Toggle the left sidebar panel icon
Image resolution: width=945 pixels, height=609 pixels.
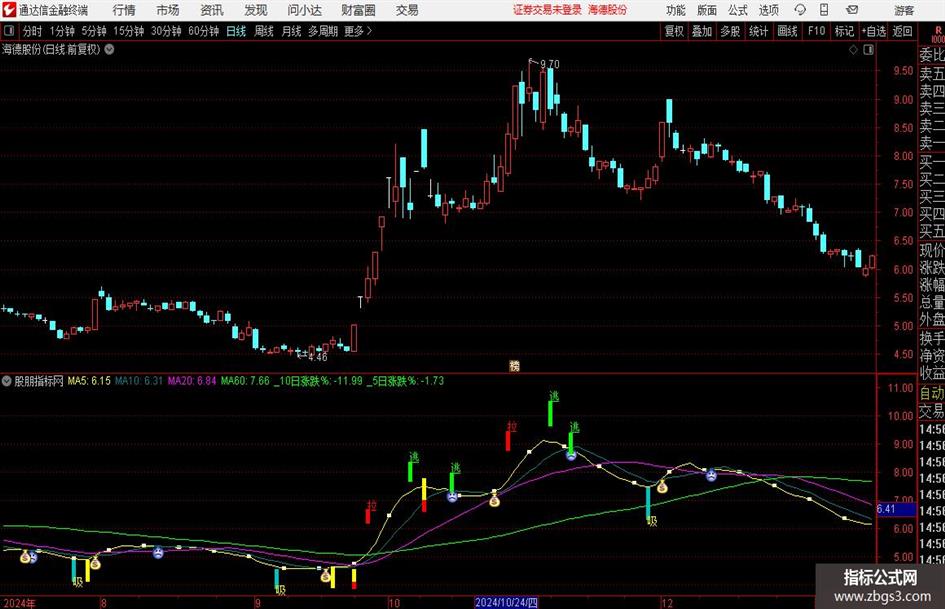(8, 31)
